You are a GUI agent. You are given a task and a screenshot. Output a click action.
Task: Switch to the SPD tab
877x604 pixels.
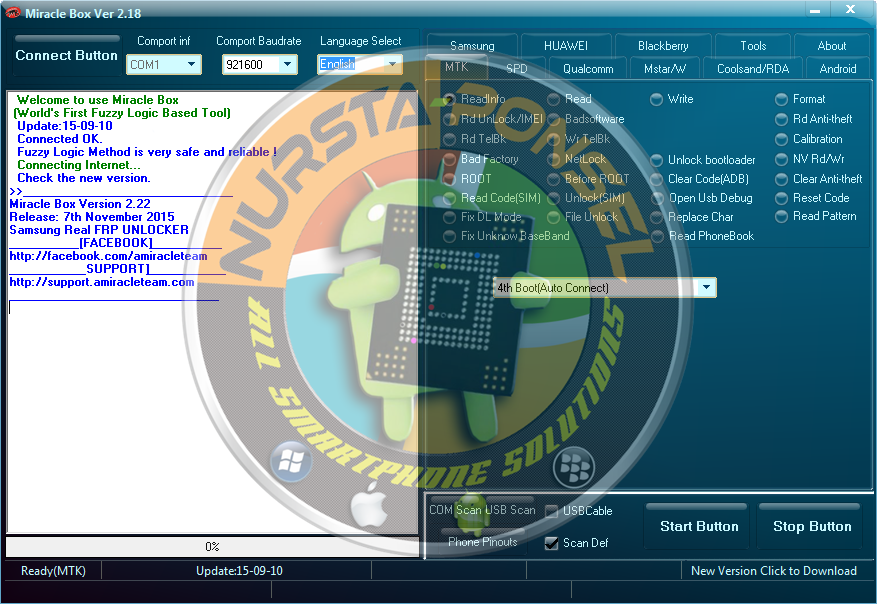point(516,69)
